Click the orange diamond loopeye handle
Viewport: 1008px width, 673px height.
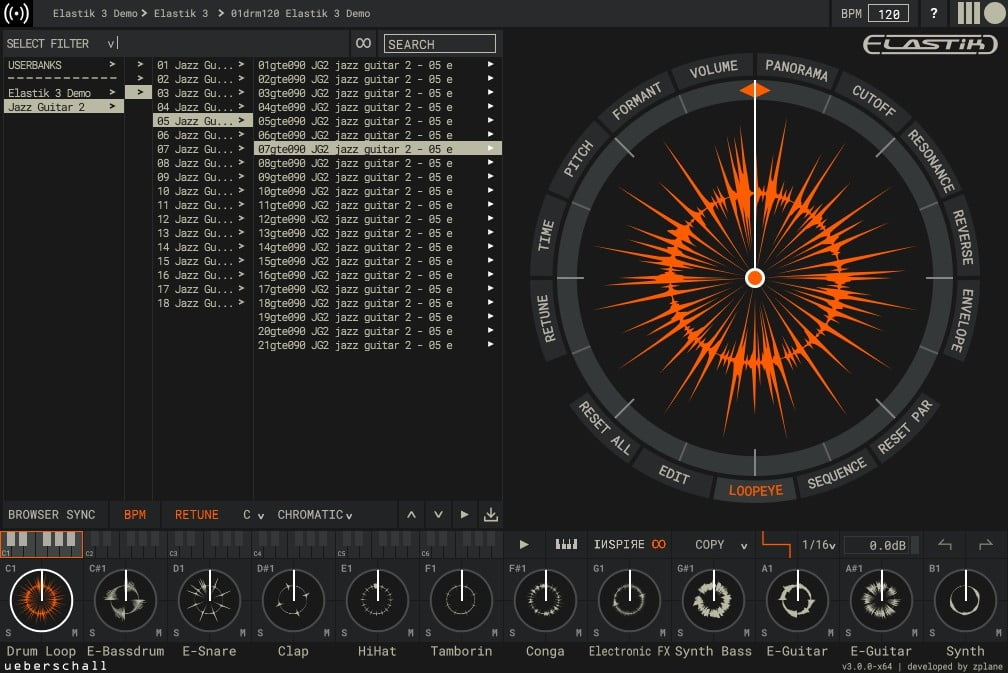(755, 90)
